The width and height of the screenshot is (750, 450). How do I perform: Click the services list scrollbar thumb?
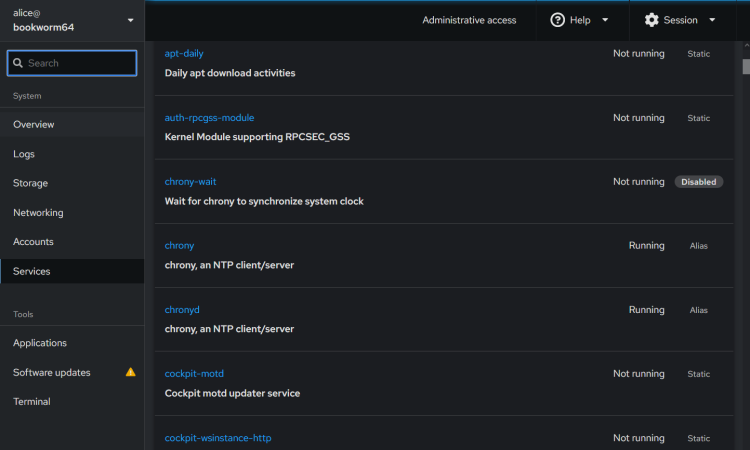click(746, 66)
